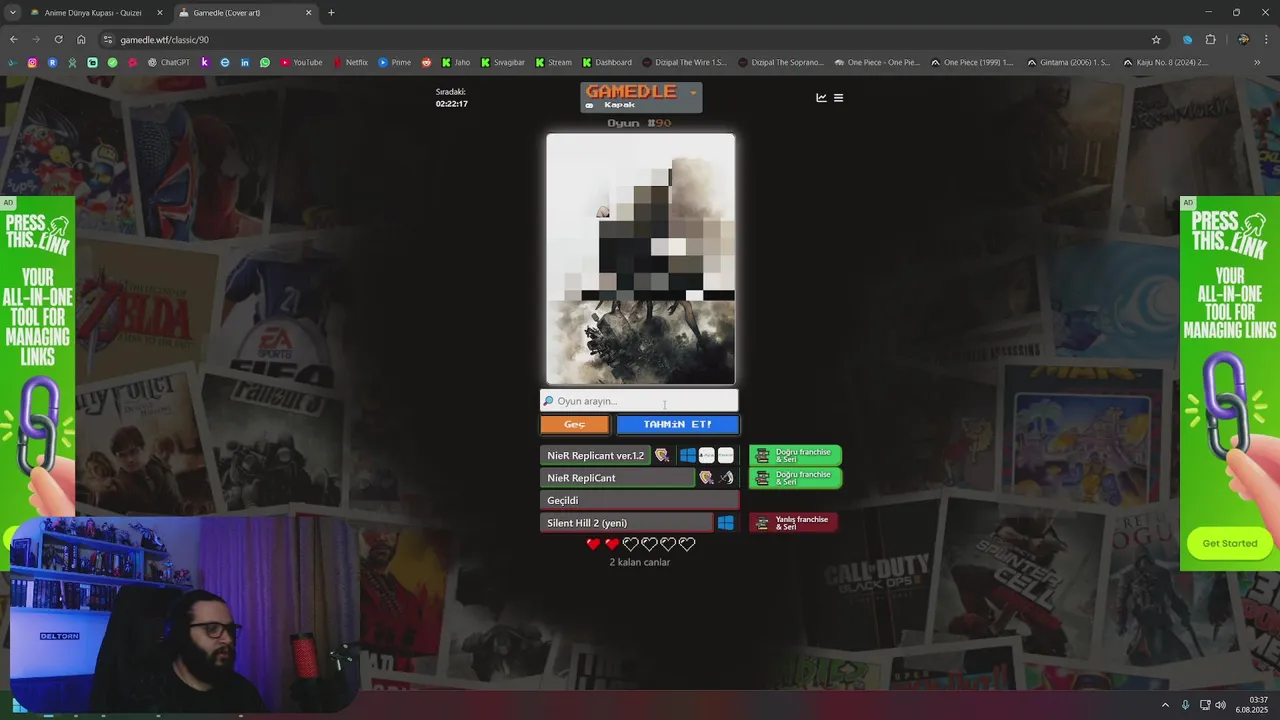
Task: View site information icon in address bar
Action: [108, 39]
